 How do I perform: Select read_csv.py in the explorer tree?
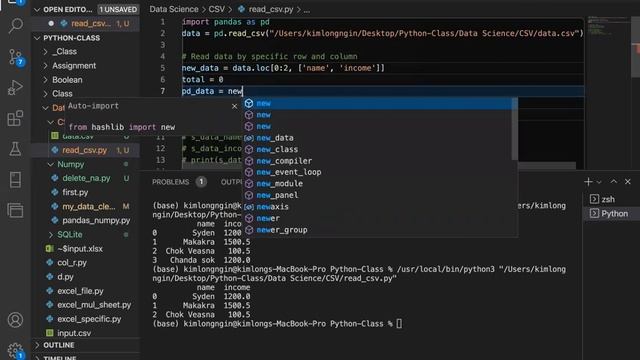(x=87, y=150)
